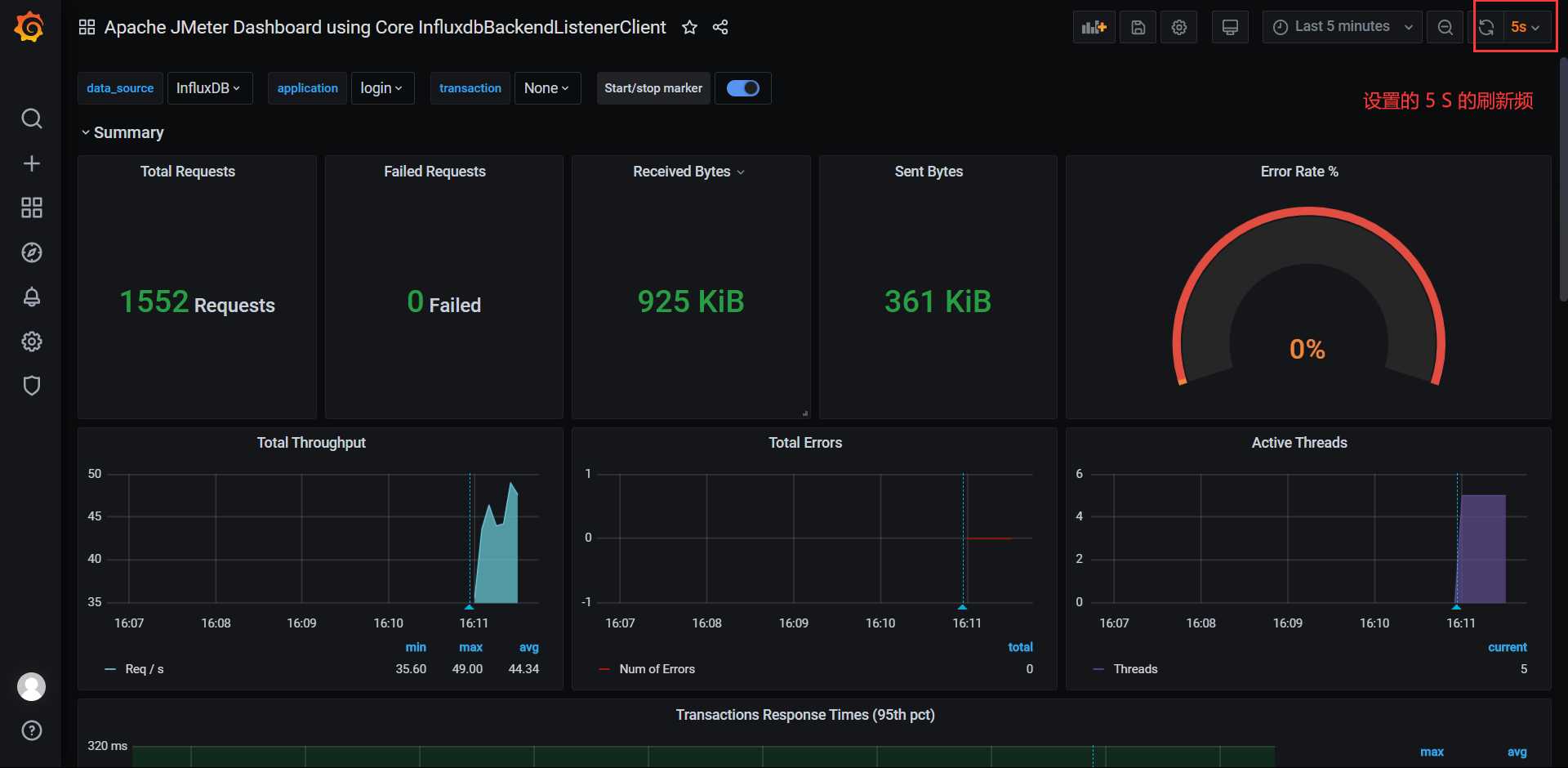Open the InfluxDB data source dropdown

tap(209, 88)
